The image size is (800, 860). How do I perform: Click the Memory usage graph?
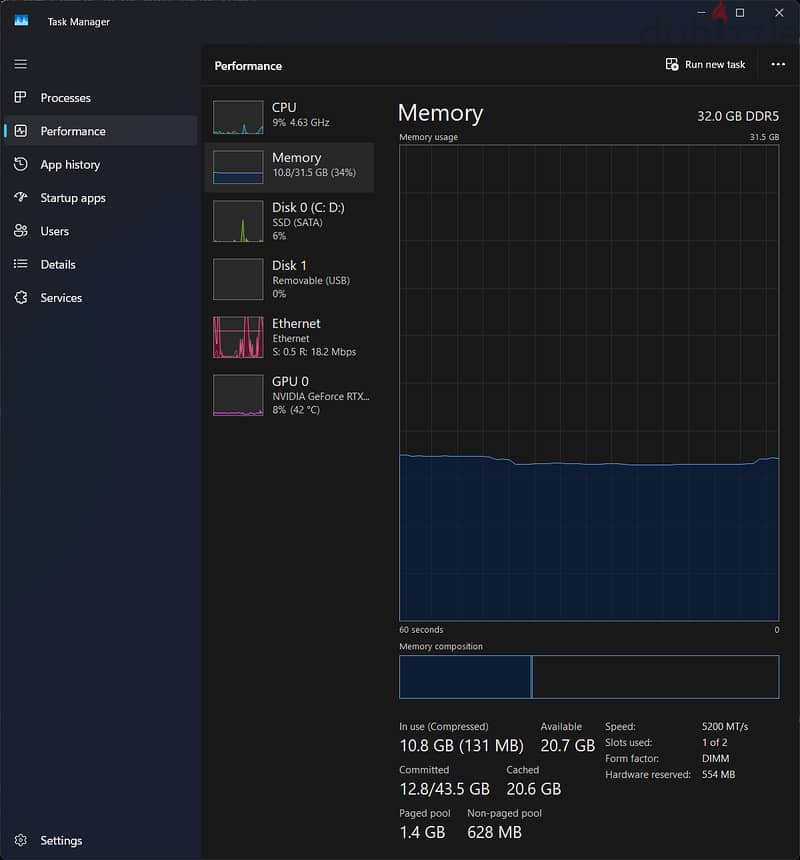[589, 383]
